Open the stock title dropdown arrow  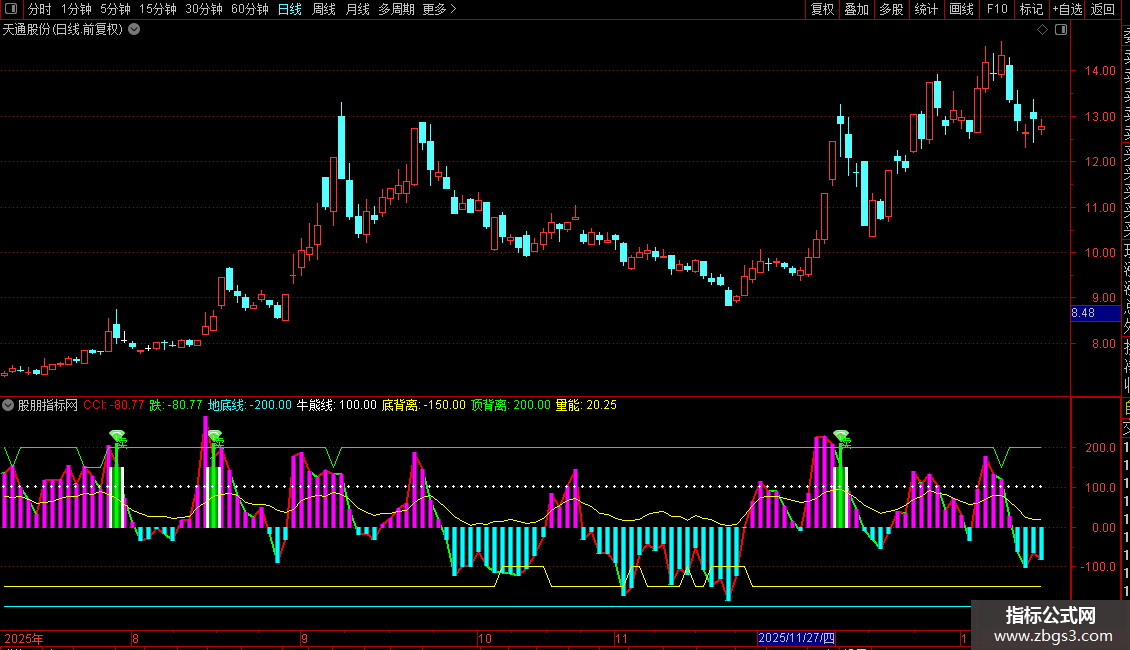pyautogui.click(x=134, y=30)
